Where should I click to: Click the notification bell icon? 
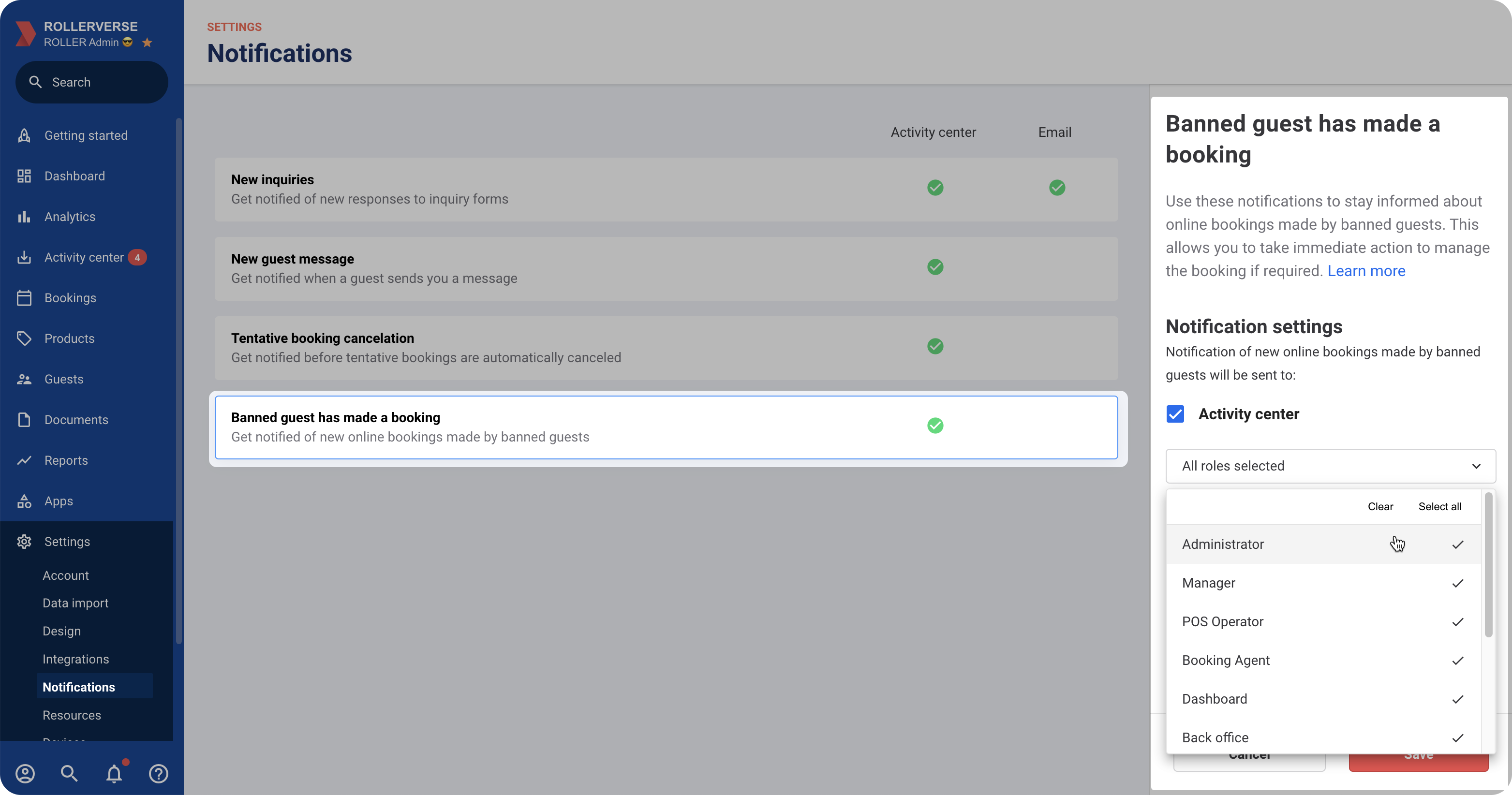(114, 773)
